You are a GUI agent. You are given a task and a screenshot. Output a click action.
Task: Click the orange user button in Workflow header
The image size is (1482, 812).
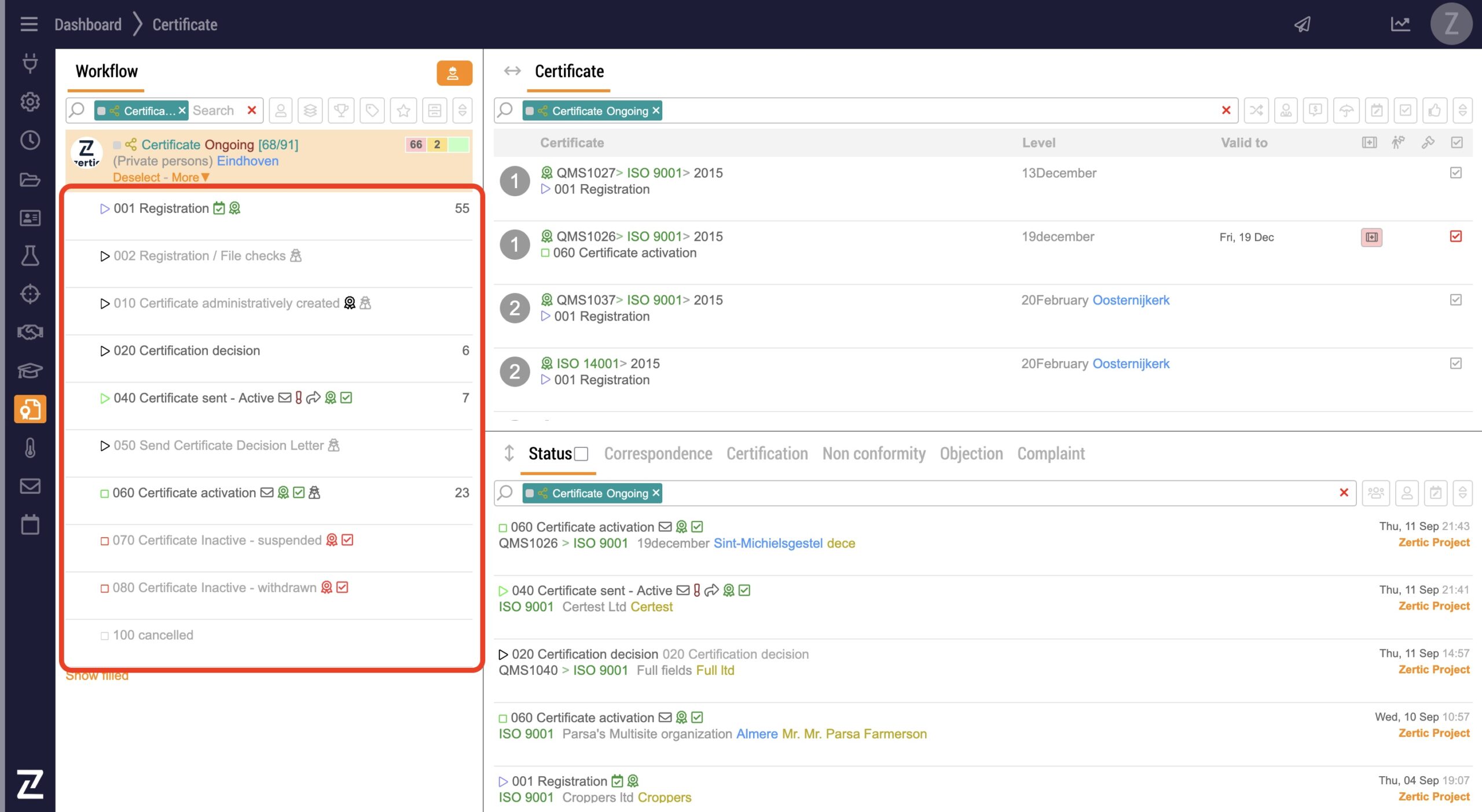tap(454, 73)
